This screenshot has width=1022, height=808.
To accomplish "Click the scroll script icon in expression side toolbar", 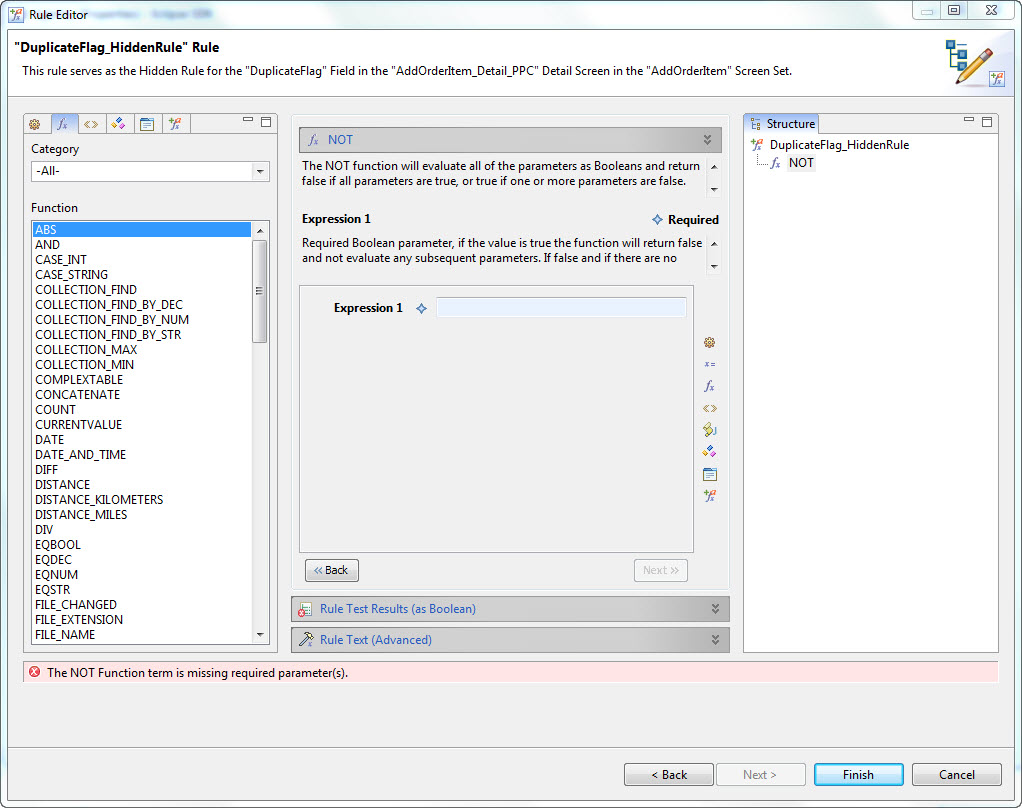I will coord(710,429).
